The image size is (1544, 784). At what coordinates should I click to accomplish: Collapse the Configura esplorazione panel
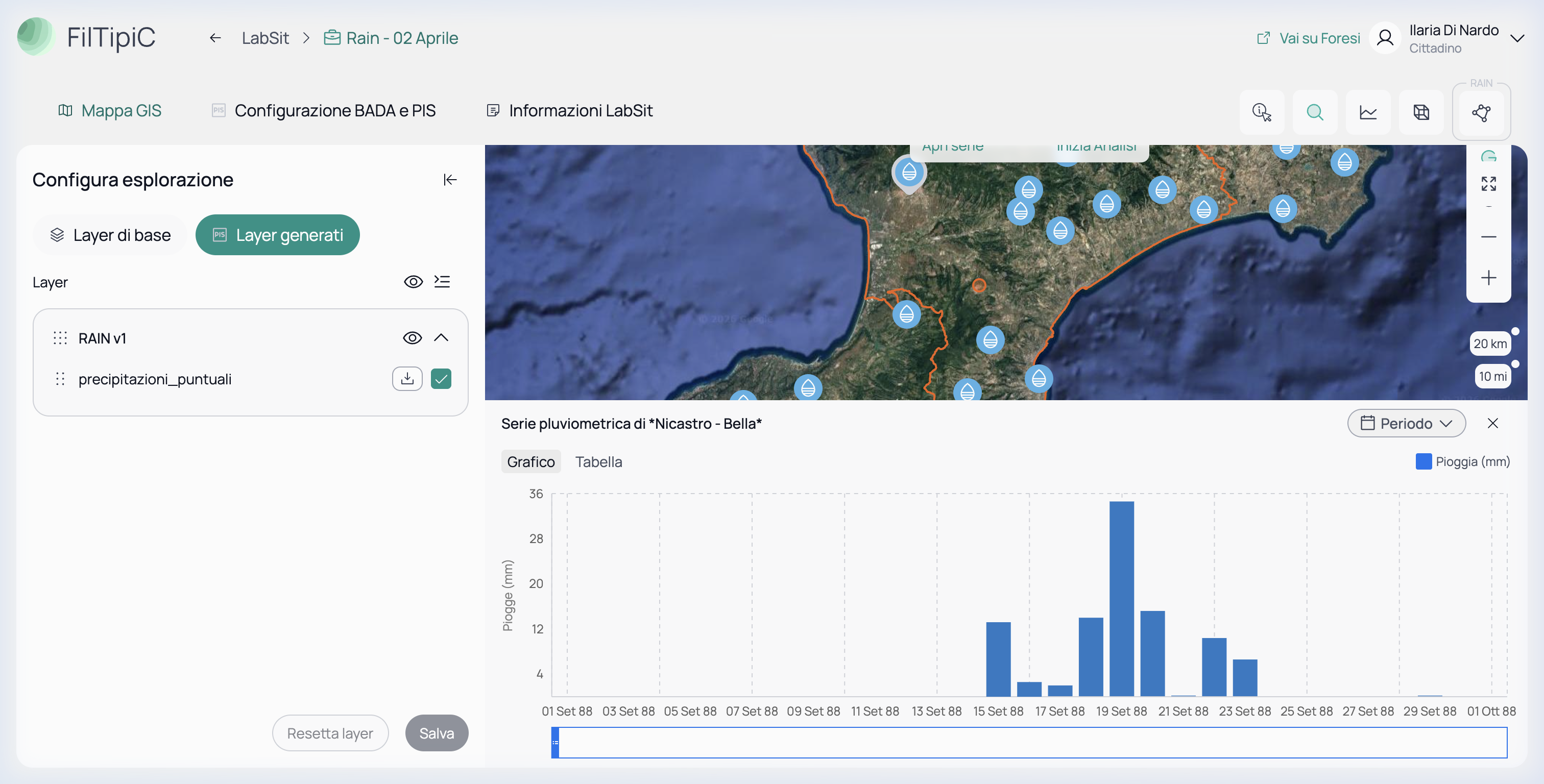click(450, 180)
